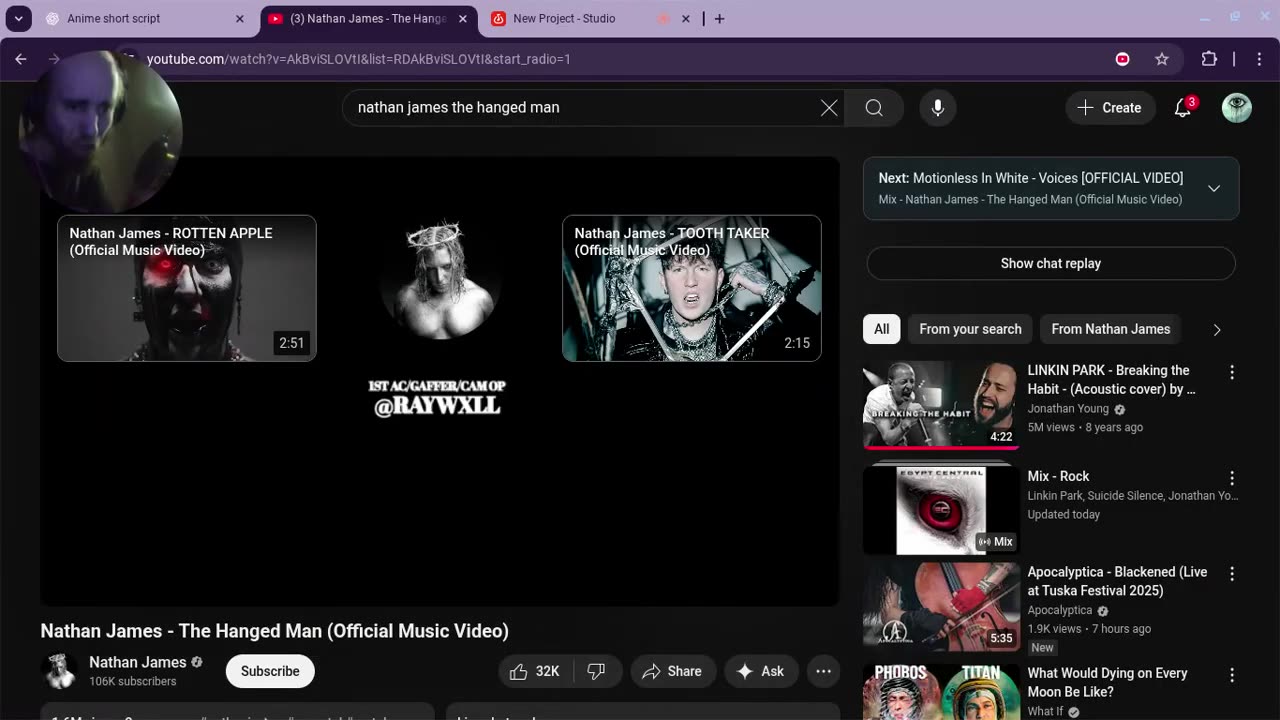Click the Ask button
The height and width of the screenshot is (720, 1280).
click(x=761, y=671)
